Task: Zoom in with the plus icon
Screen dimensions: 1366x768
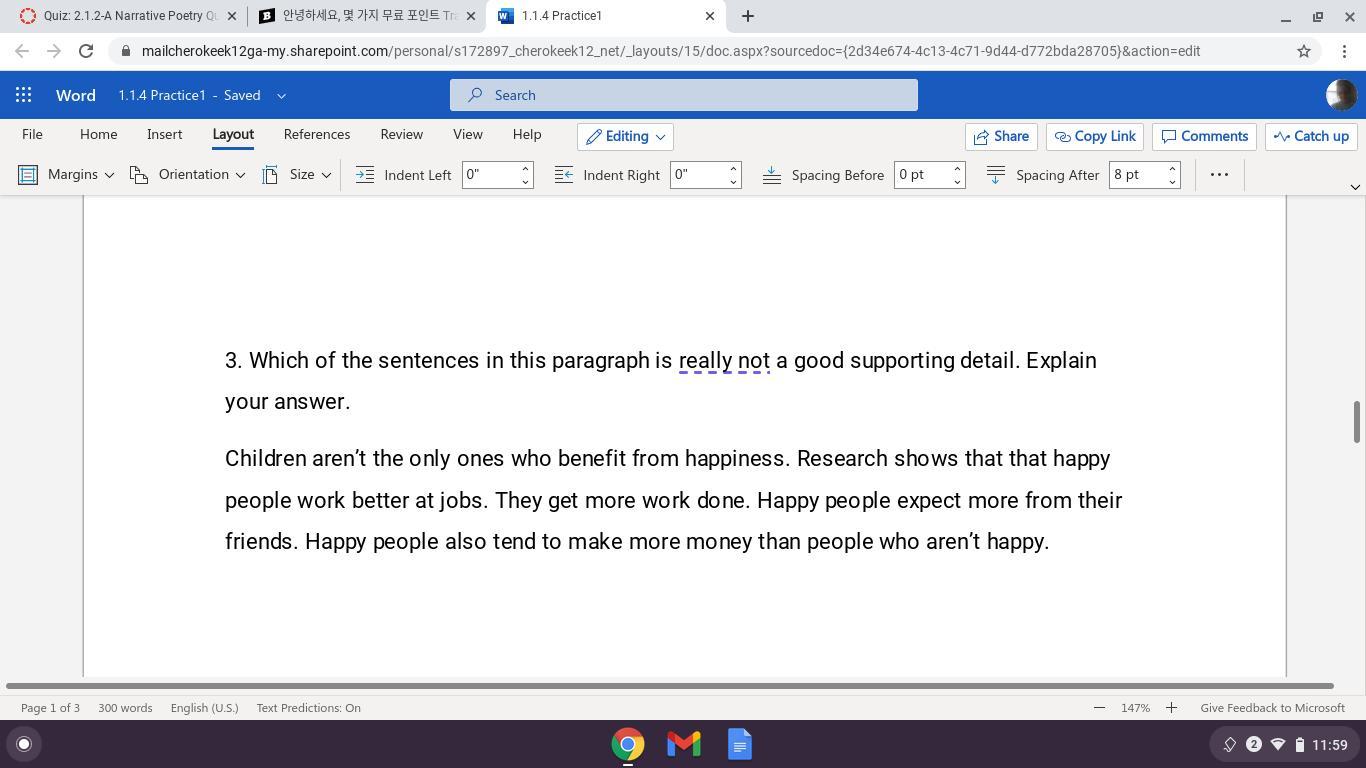Action: [1171, 708]
